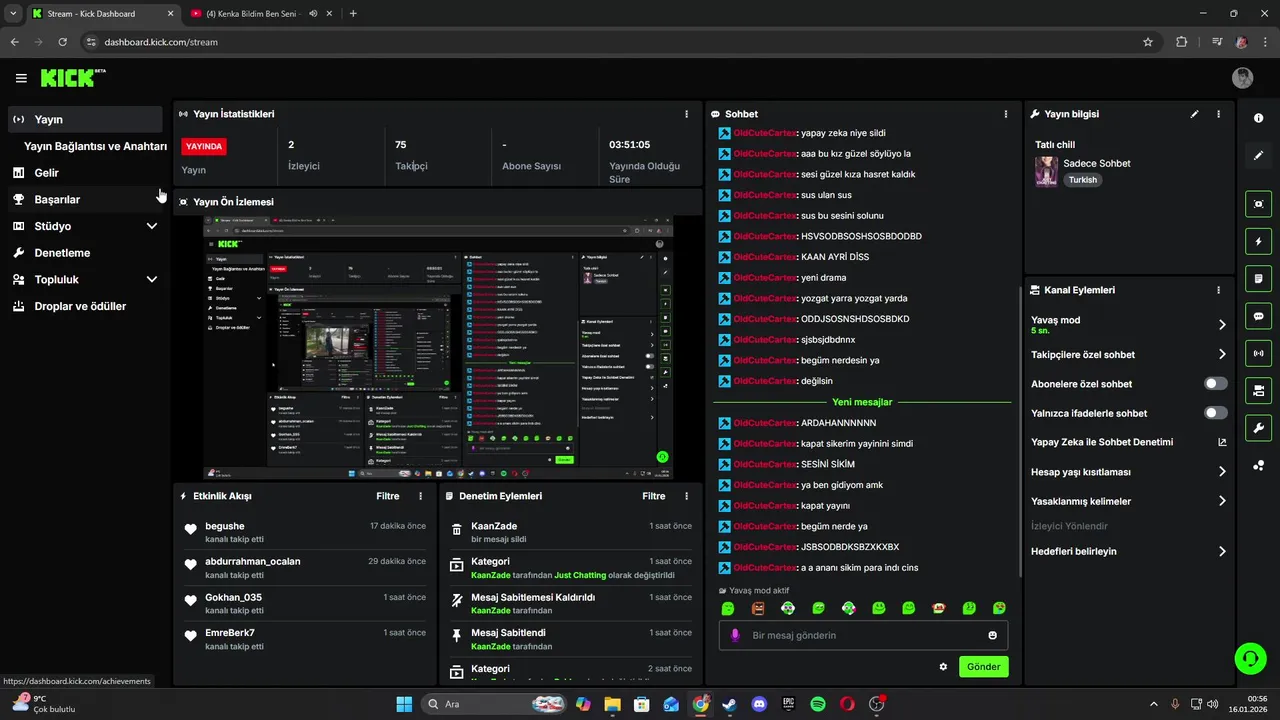Open the user profile avatar
Image resolution: width=1280 pixels, height=720 pixels.
1242,78
